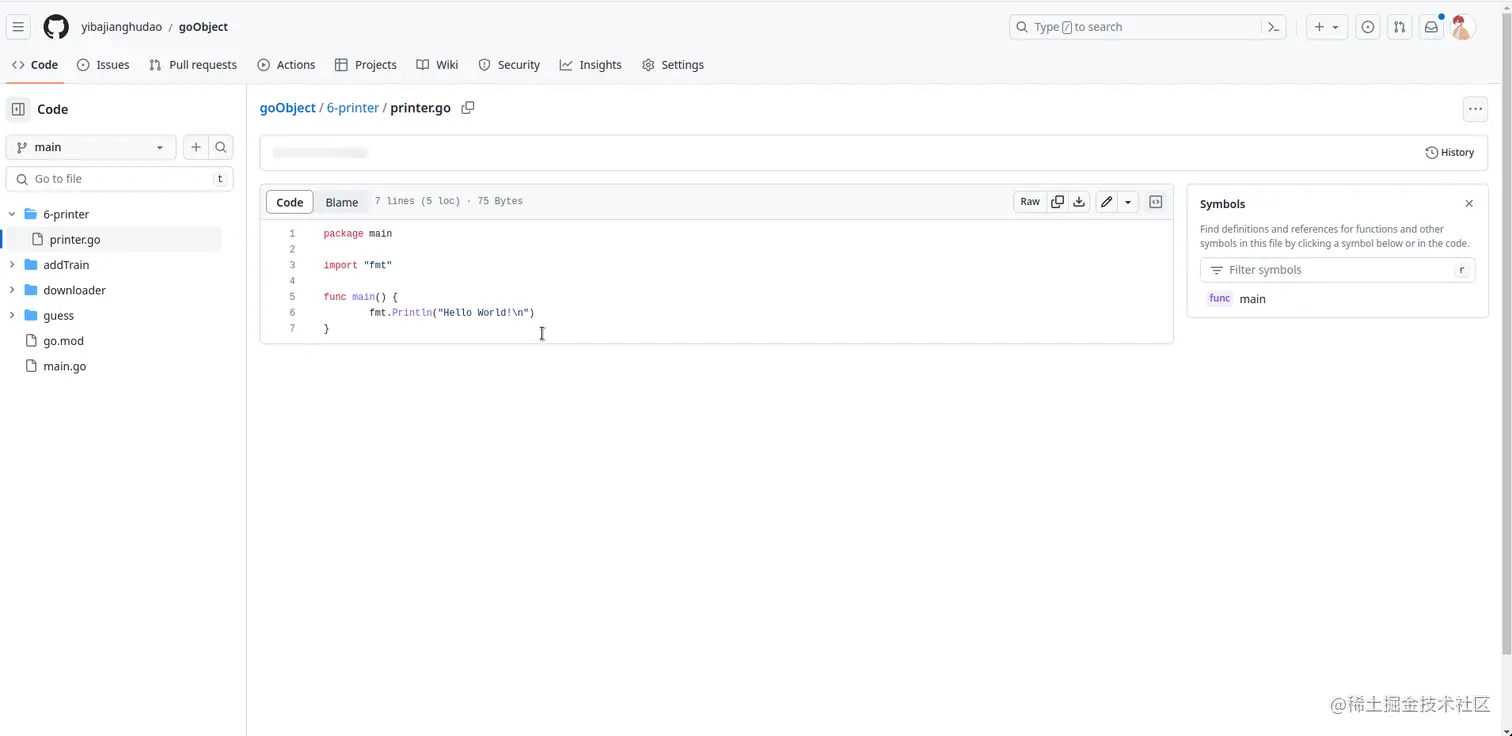
Task: Copy raw file contents
Action: (1057, 201)
